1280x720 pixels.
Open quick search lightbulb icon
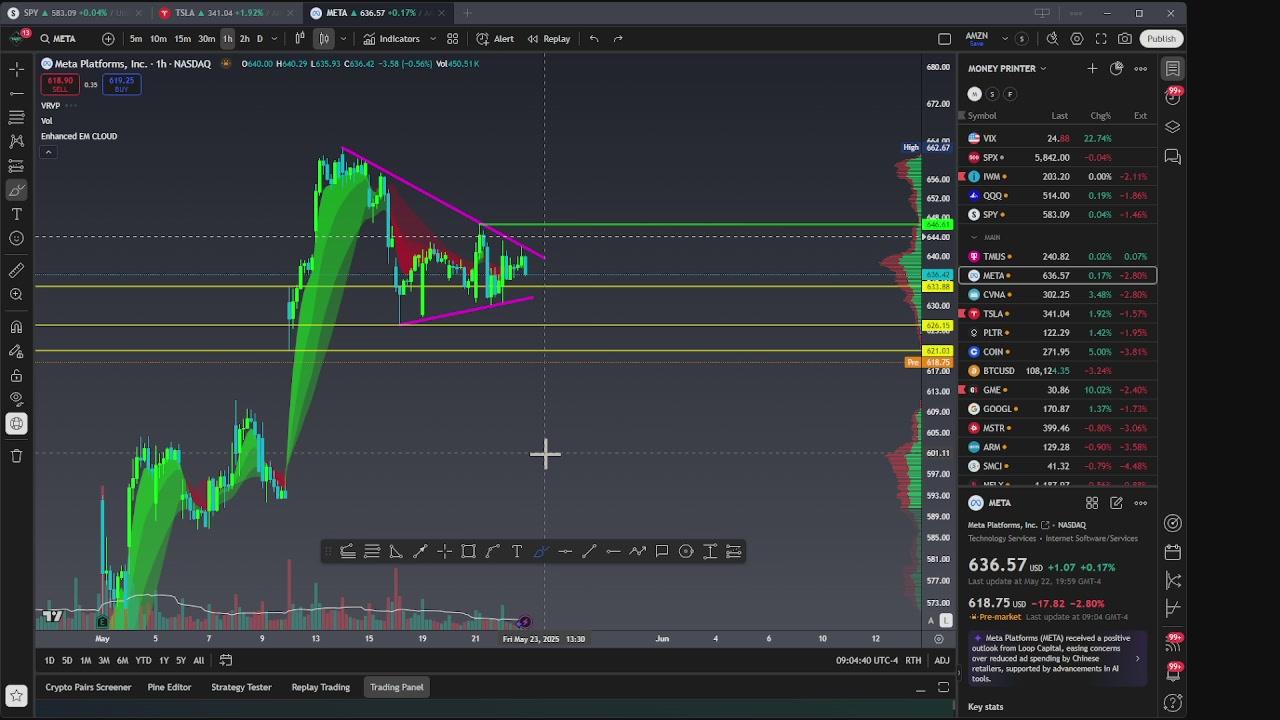(1052, 39)
